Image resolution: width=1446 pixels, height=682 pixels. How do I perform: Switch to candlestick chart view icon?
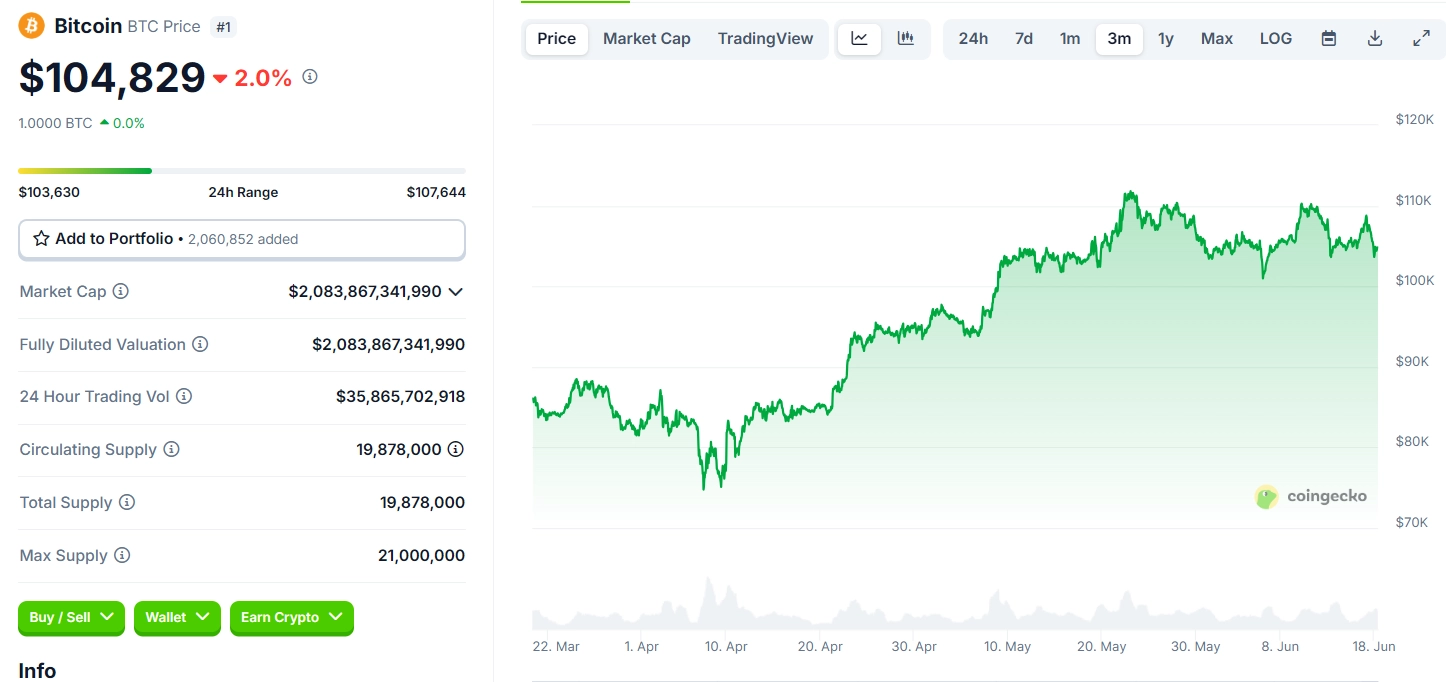(x=906, y=38)
